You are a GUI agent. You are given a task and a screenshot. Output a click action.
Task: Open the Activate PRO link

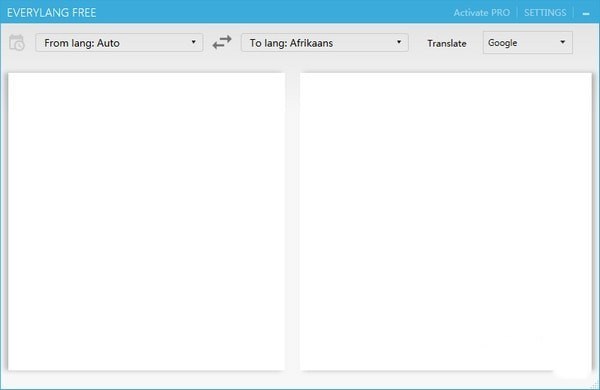pos(481,13)
